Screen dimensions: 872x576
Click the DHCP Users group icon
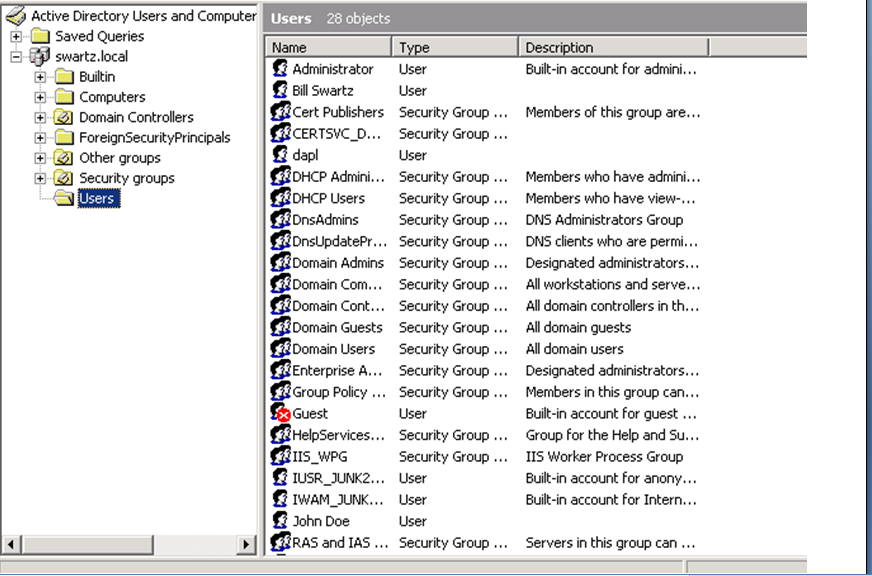(x=280, y=198)
